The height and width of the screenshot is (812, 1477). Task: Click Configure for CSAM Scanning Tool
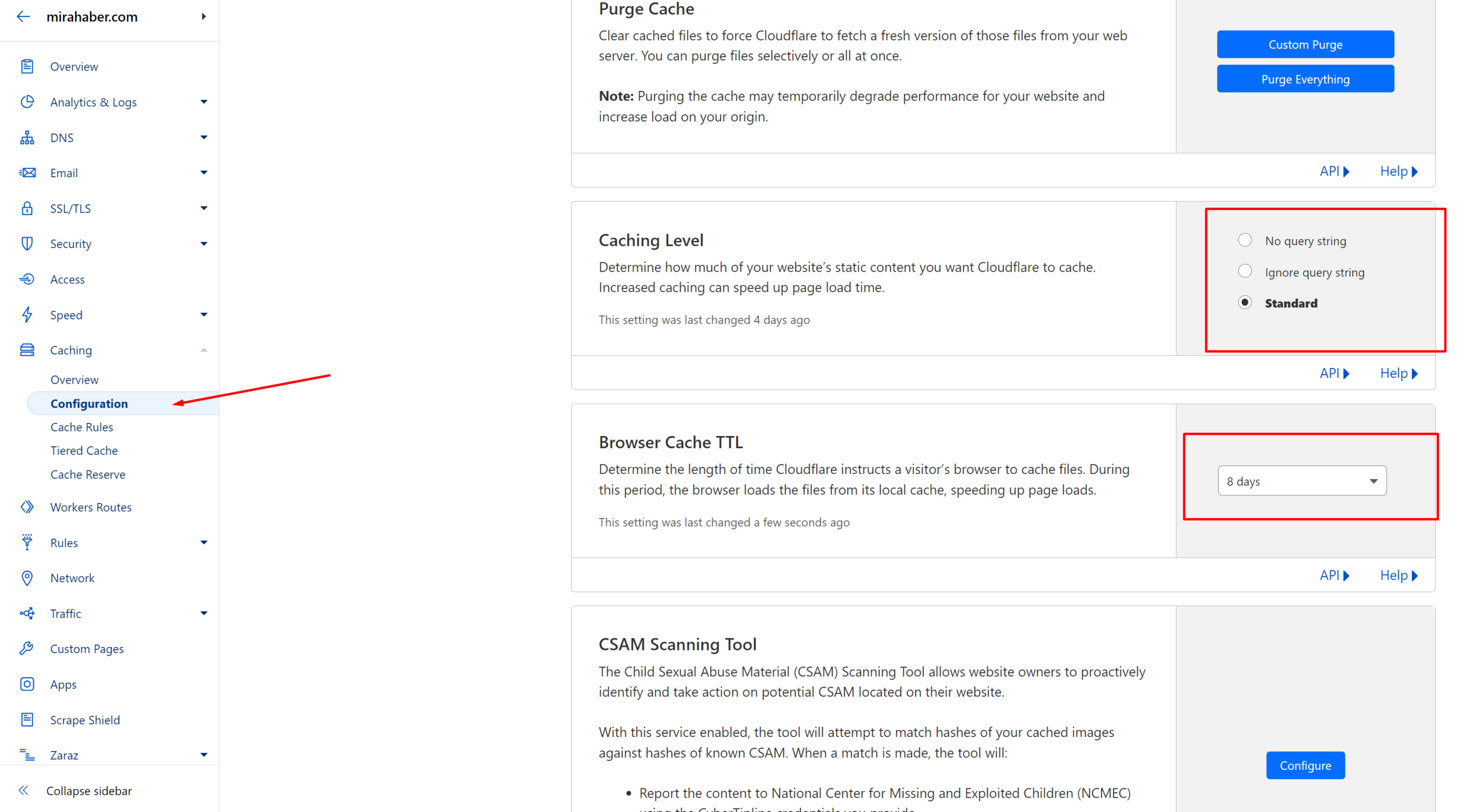1304,765
